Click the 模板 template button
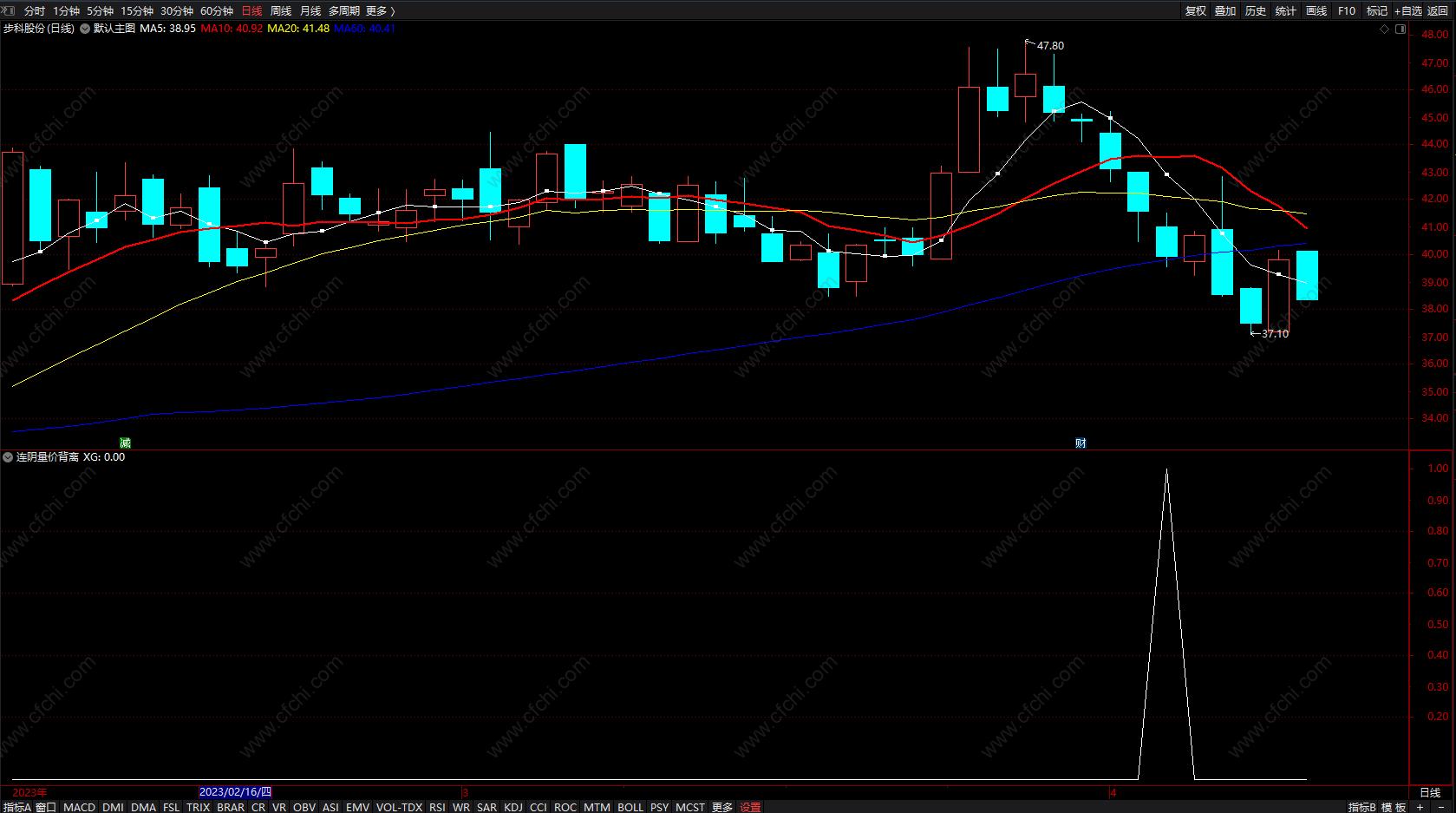Image resolution: width=1456 pixels, height=813 pixels. coord(1394,807)
